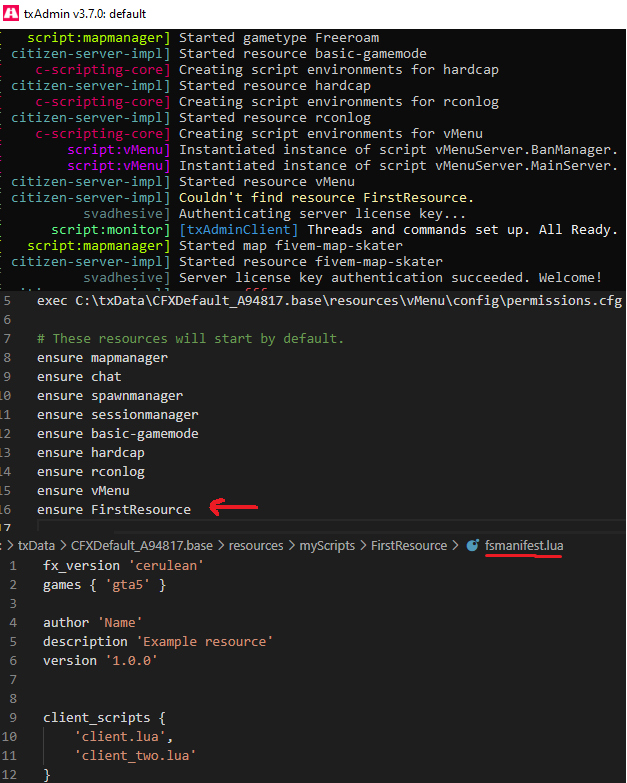The width and height of the screenshot is (627, 783).
Task: Open the myScripts breadcrumb folder
Action: tap(327, 545)
